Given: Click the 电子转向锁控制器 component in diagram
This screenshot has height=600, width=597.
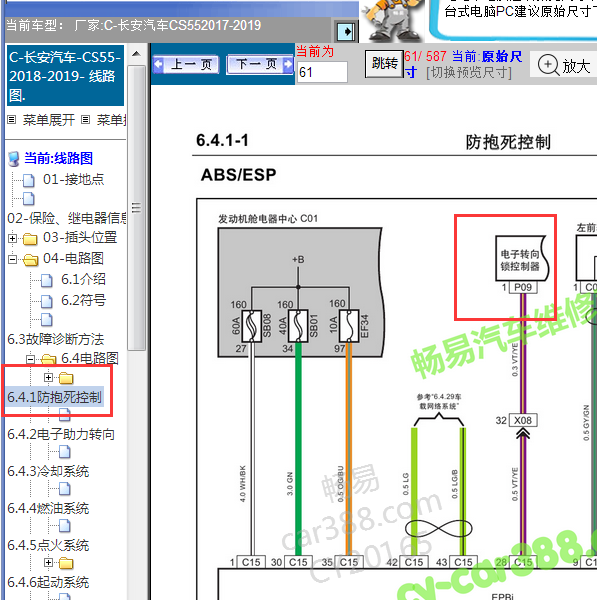Looking at the screenshot, I should tap(521, 259).
